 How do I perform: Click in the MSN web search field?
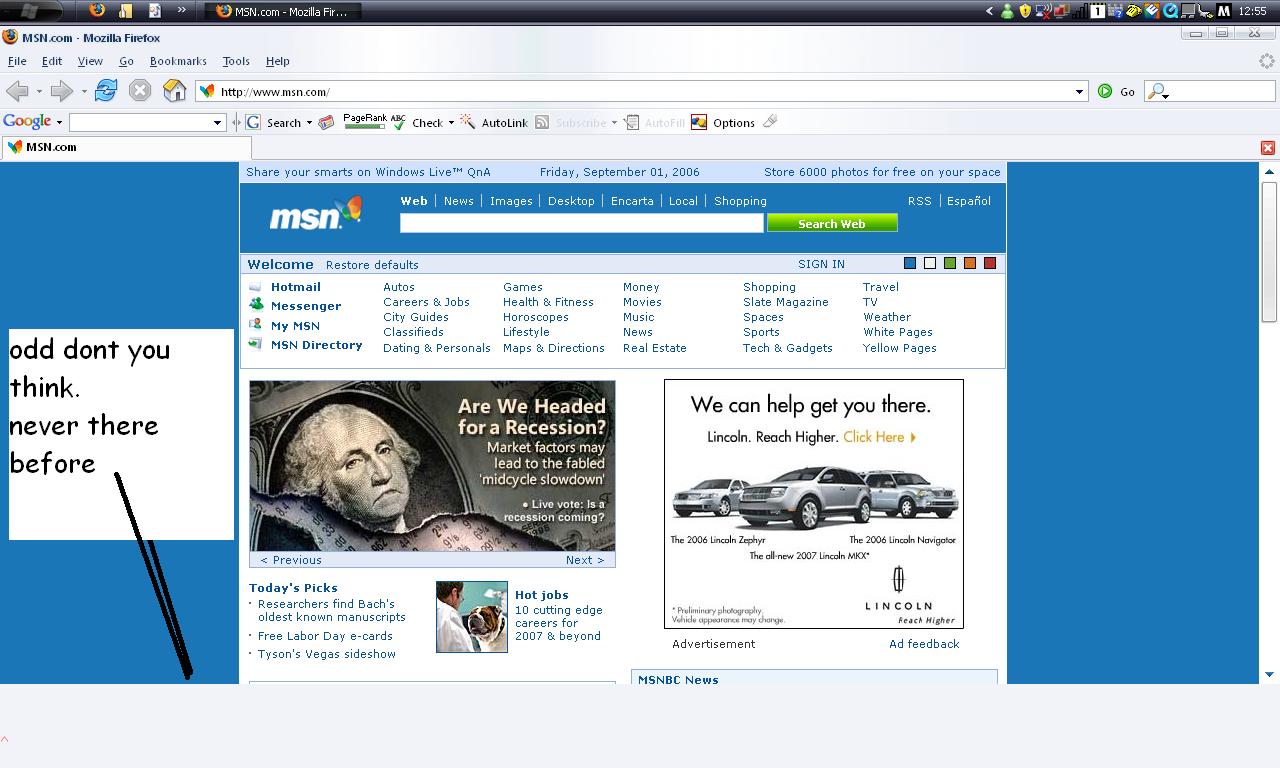click(581, 224)
